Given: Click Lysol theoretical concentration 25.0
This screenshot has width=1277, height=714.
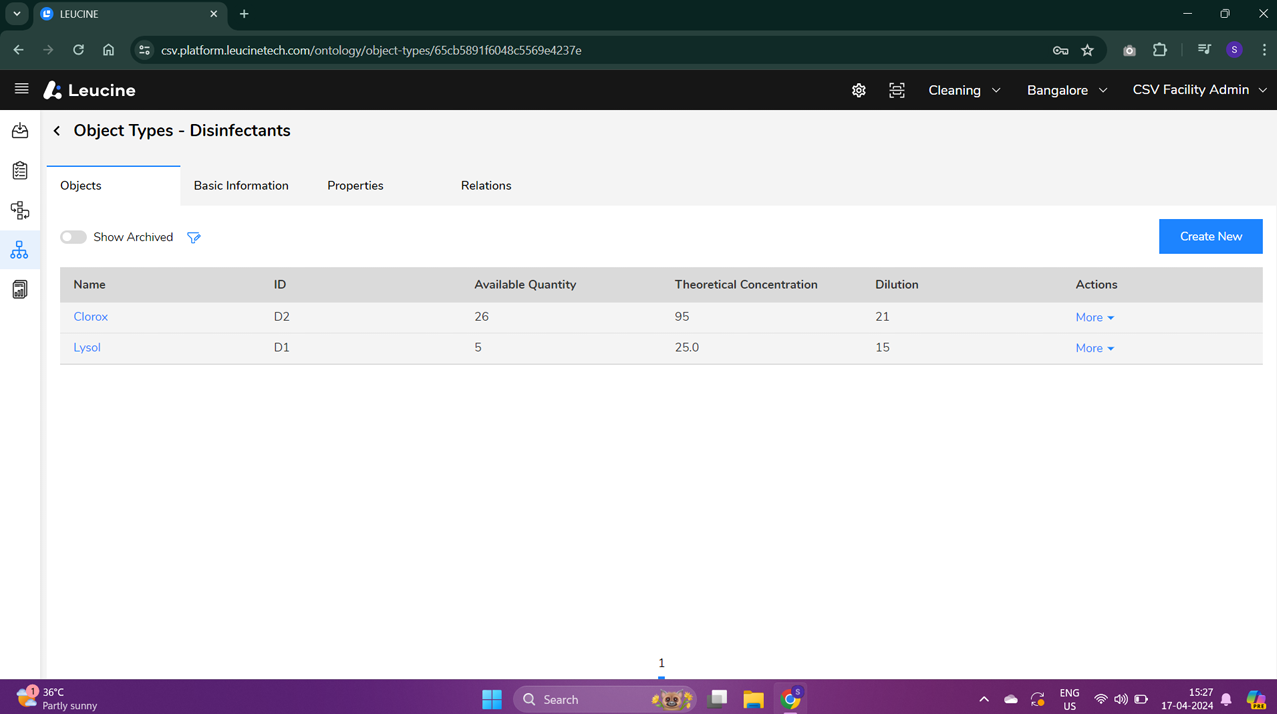Looking at the screenshot, I should coord(686,348).
